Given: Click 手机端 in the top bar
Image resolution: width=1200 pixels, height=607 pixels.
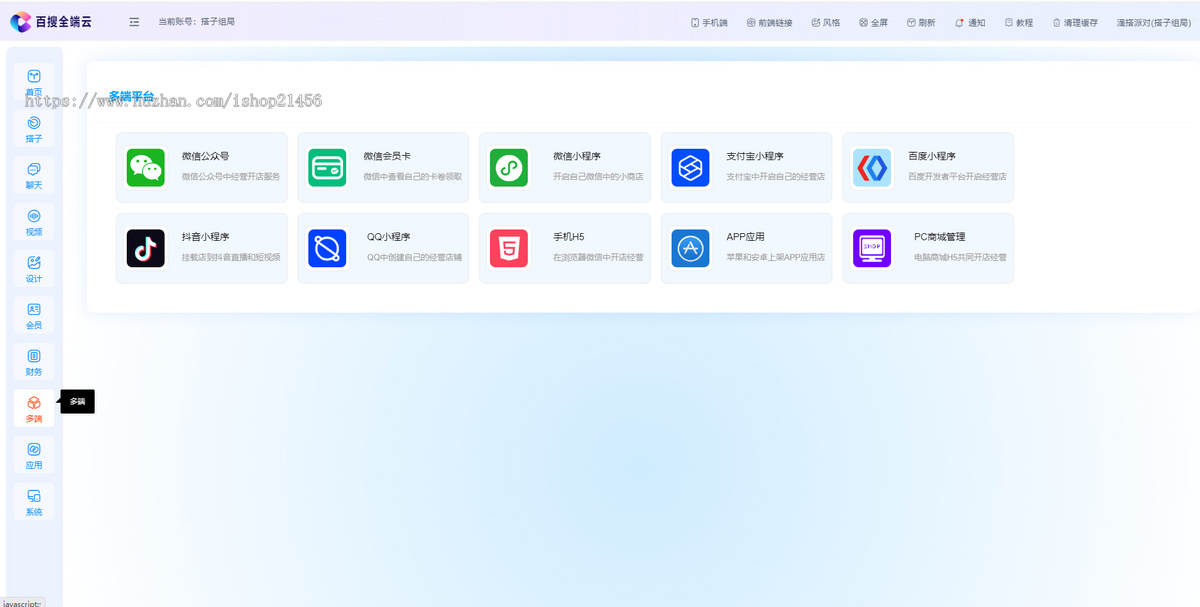Looking at the screenshot, I should (x=709, y=22).
